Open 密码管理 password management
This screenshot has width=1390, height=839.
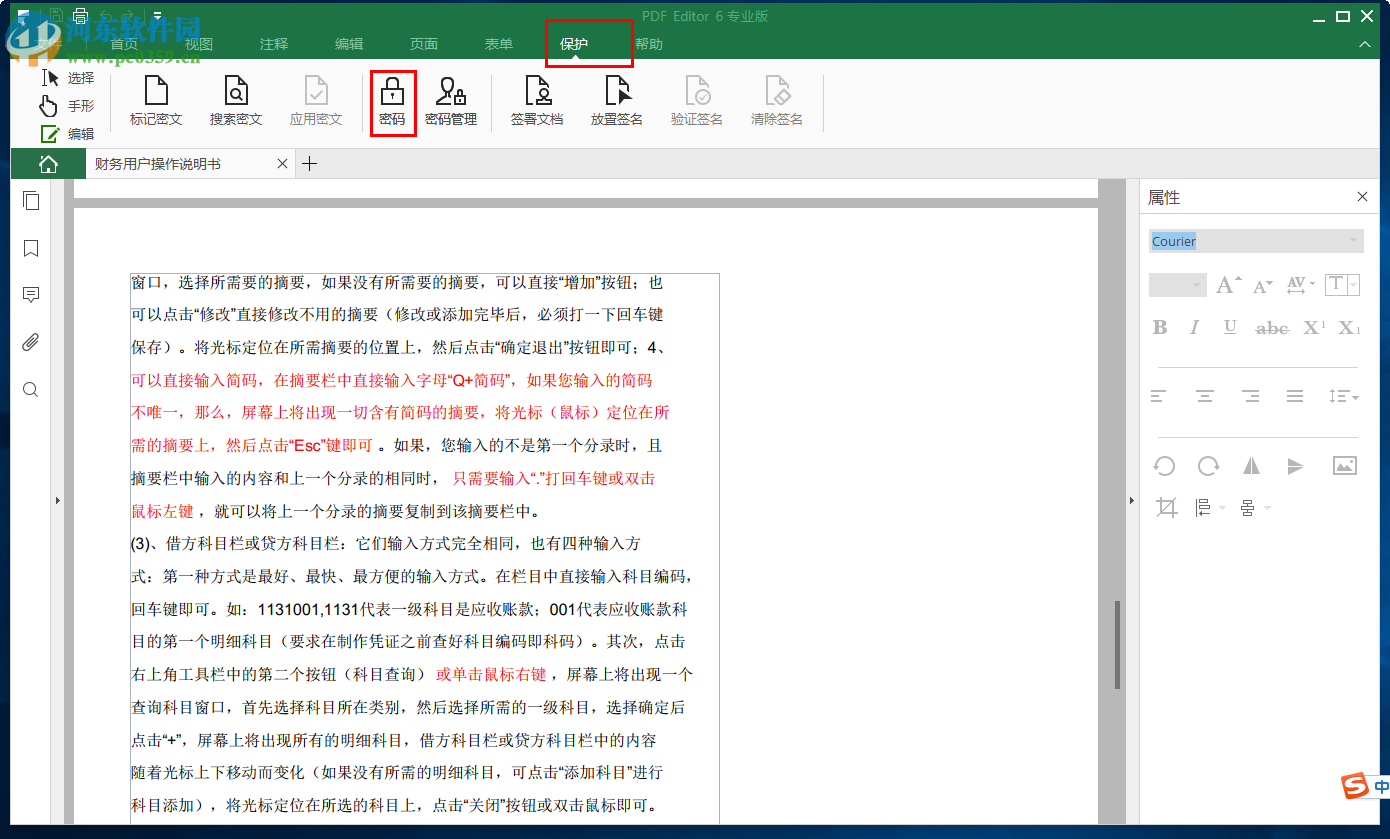click(x=453, y=101)
